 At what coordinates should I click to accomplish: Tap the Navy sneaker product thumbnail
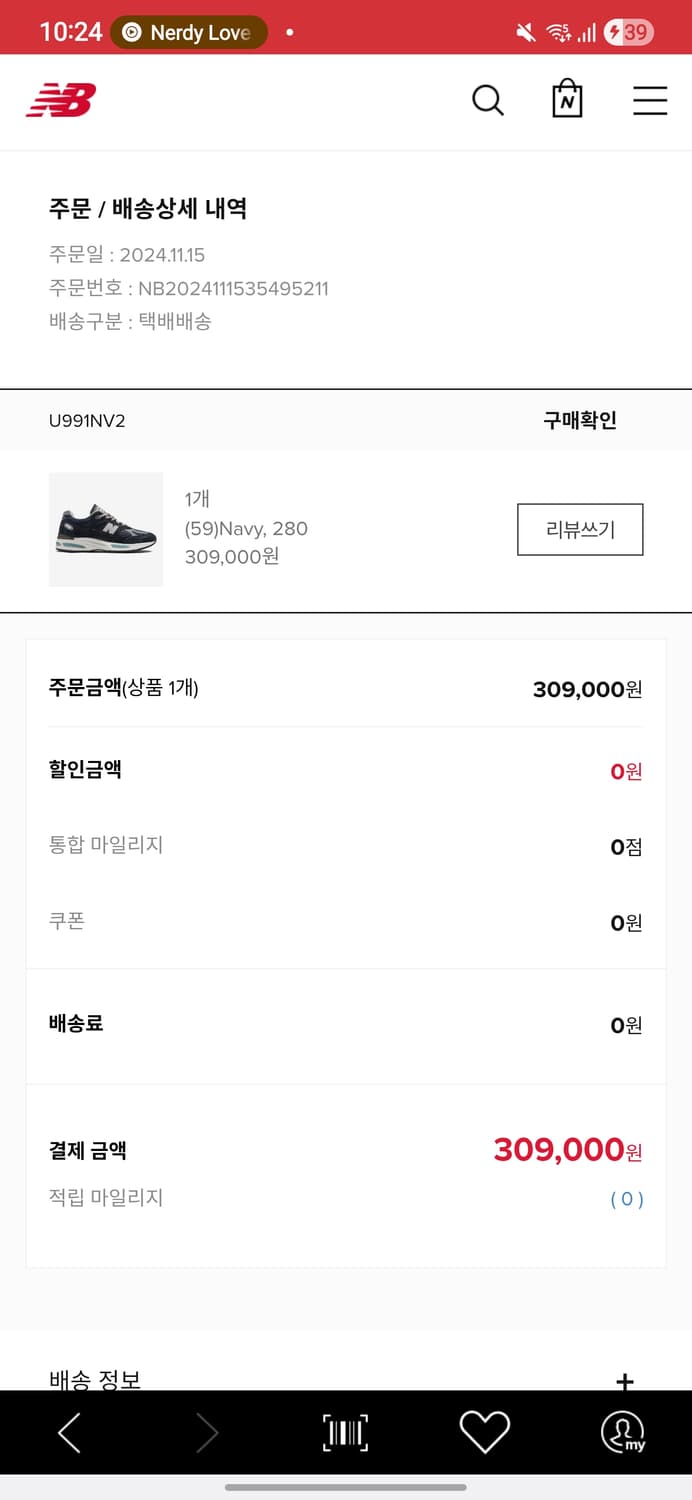(106, 530)
